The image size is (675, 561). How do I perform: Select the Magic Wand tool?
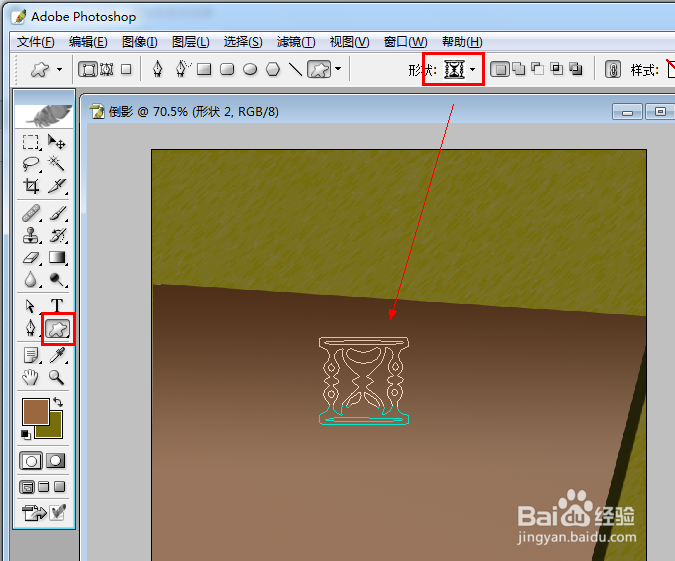click(57, 164)
